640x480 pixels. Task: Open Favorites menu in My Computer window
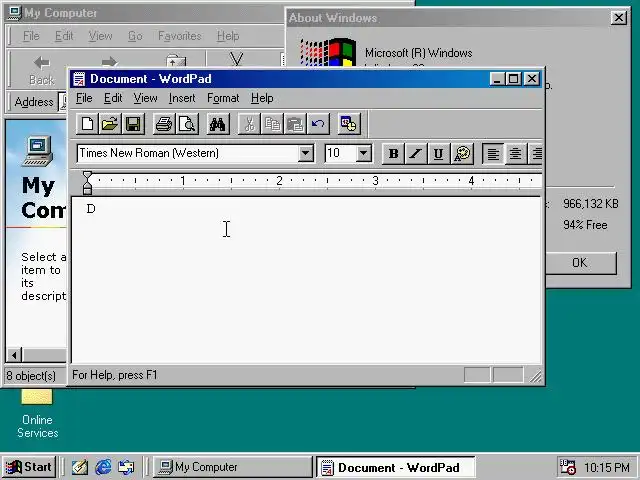coord(180,36)
